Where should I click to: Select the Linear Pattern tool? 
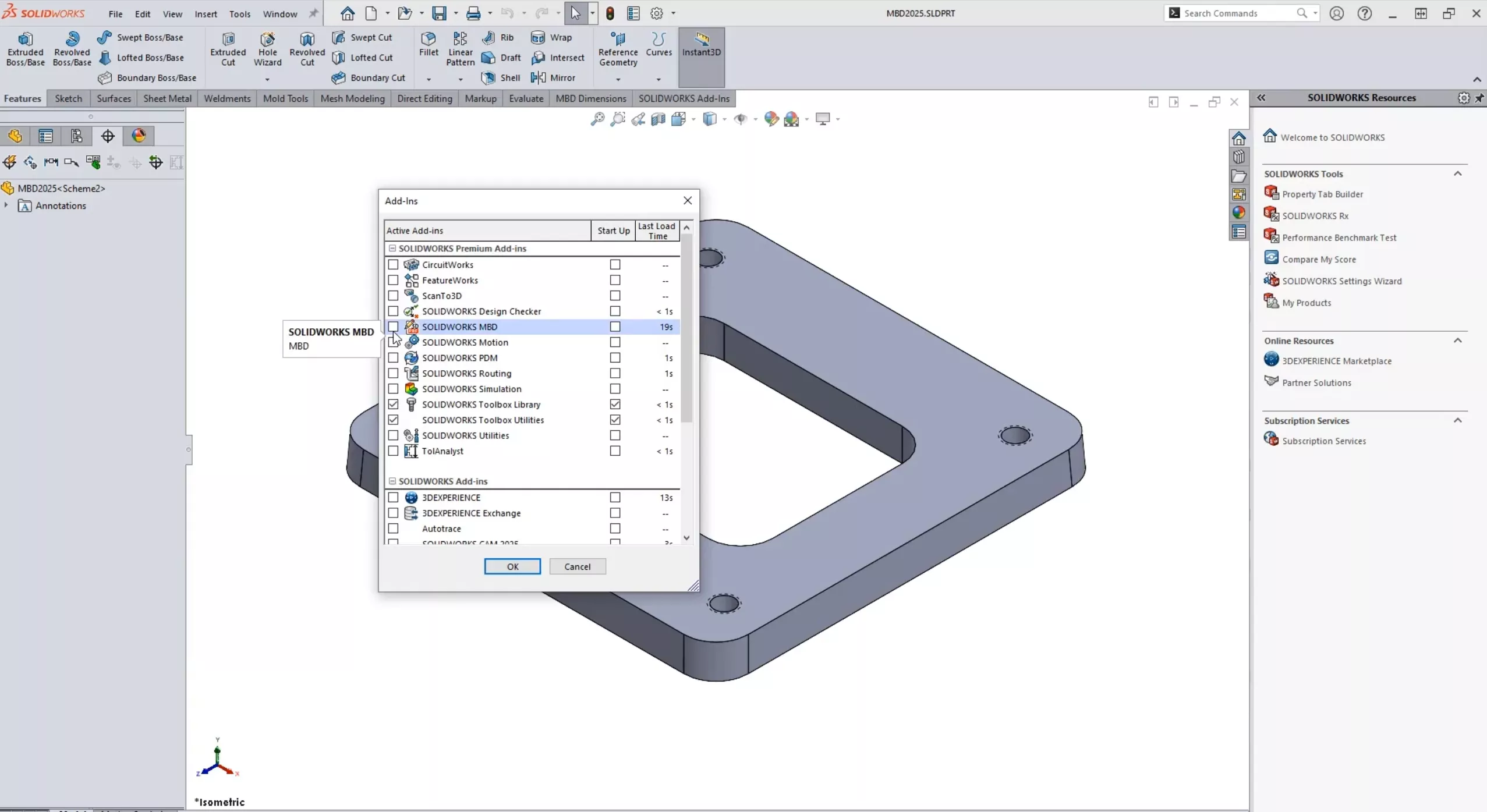[460, 49]
